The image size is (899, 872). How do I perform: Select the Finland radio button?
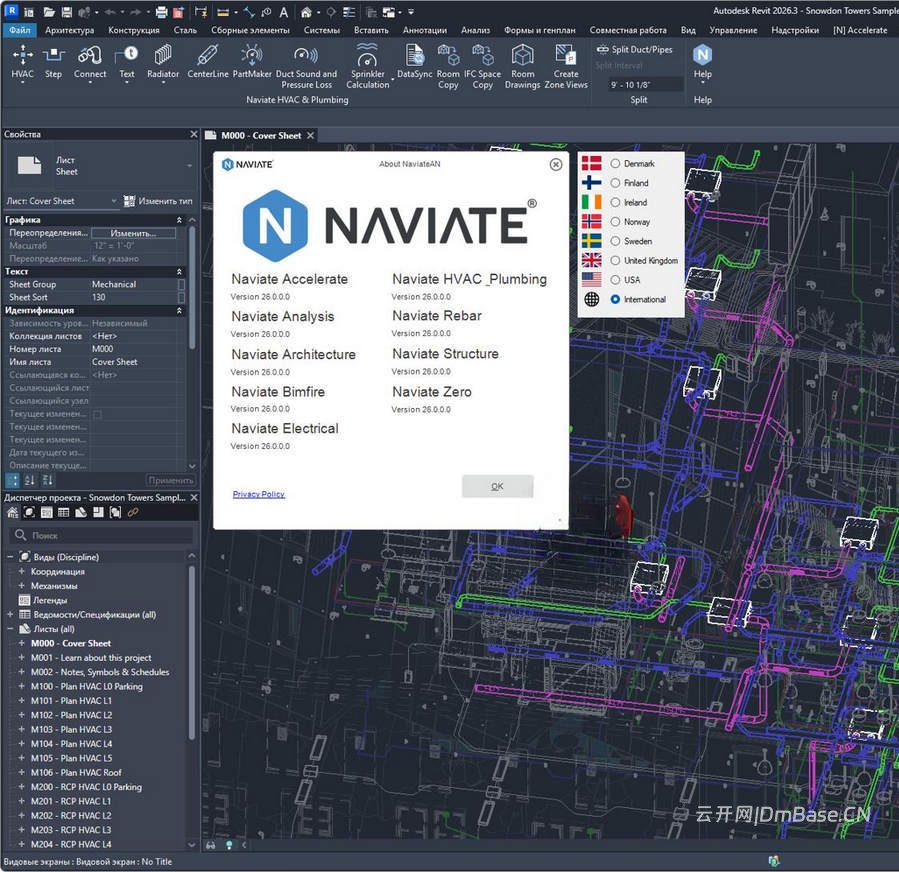615,183
